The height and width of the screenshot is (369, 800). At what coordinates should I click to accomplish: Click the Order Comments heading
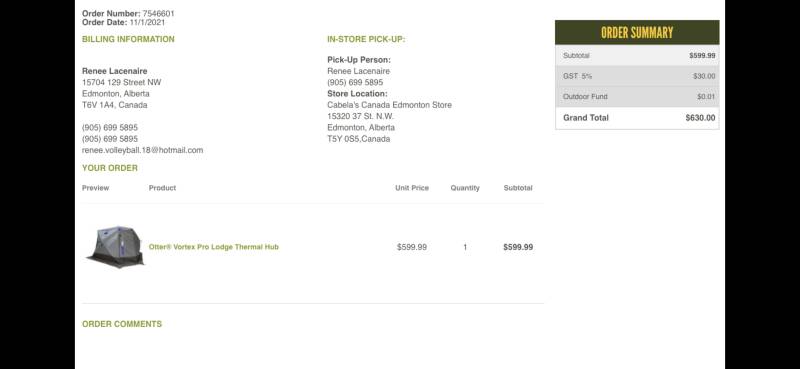[x=122, y=324]
